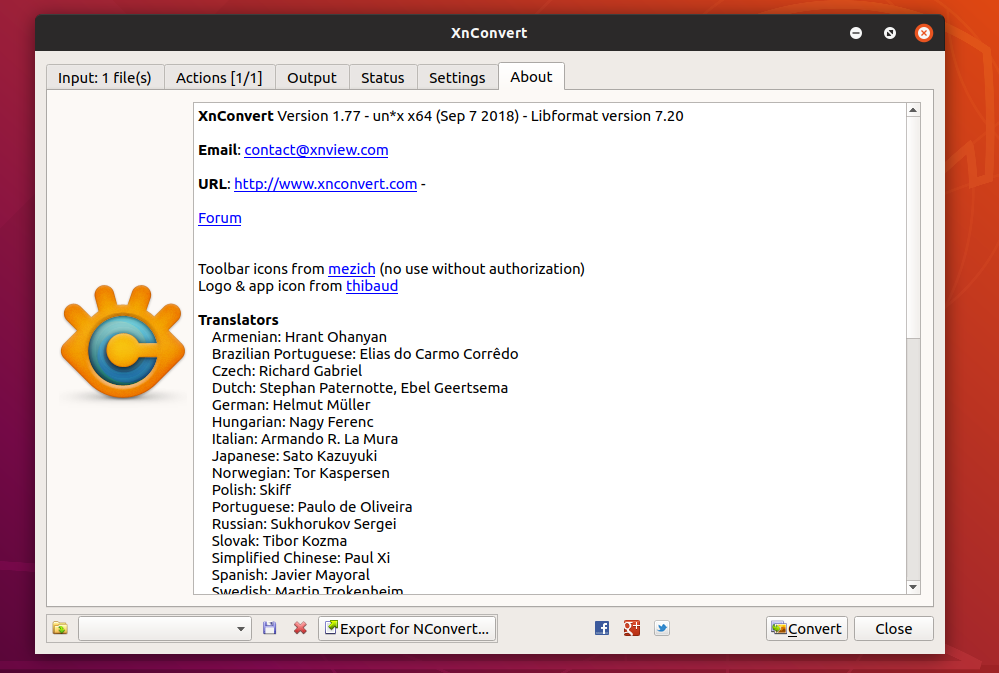Click the Brazilian Portuguese translator line
This screenshot has height=673, width=999.
[365, 354]
